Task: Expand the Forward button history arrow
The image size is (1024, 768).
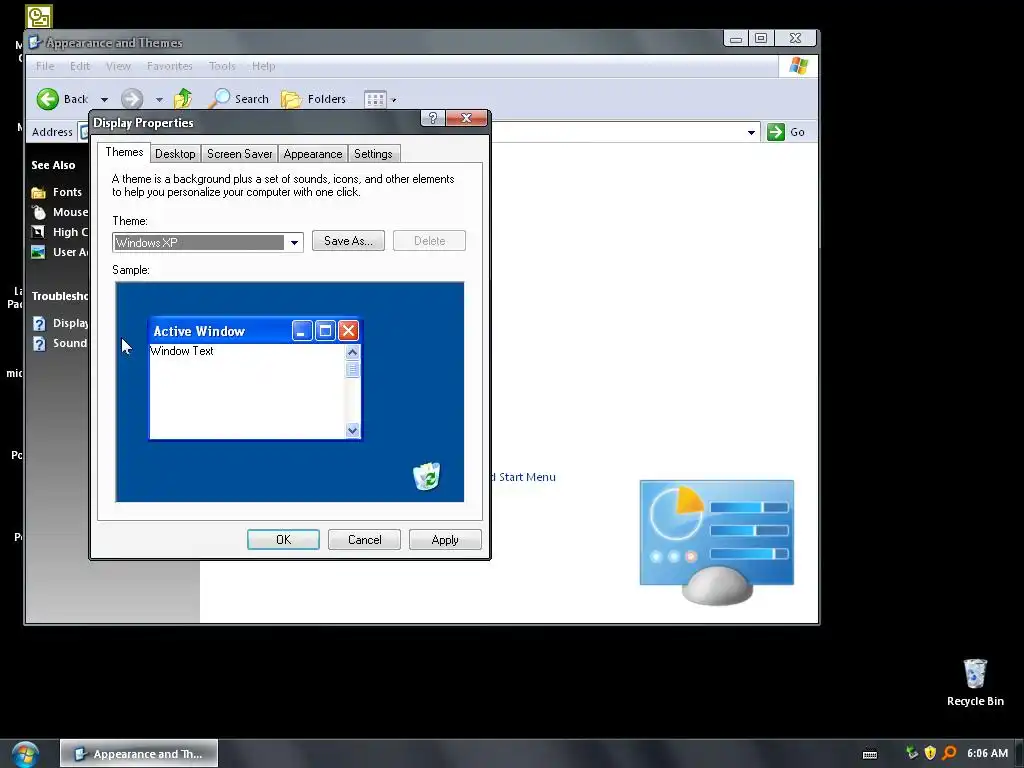Action: point(159,100)
